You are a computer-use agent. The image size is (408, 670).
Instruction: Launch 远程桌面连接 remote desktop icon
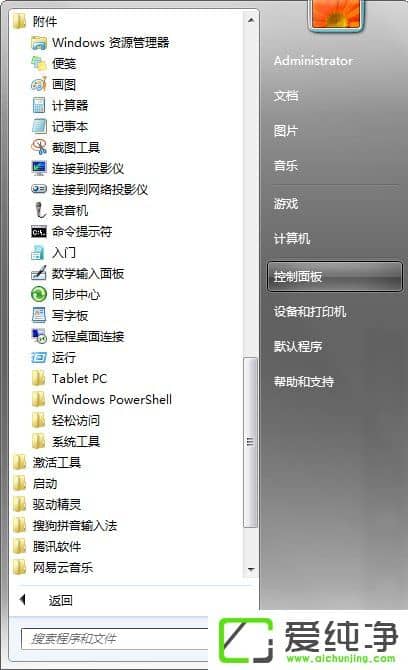[39, 336]
